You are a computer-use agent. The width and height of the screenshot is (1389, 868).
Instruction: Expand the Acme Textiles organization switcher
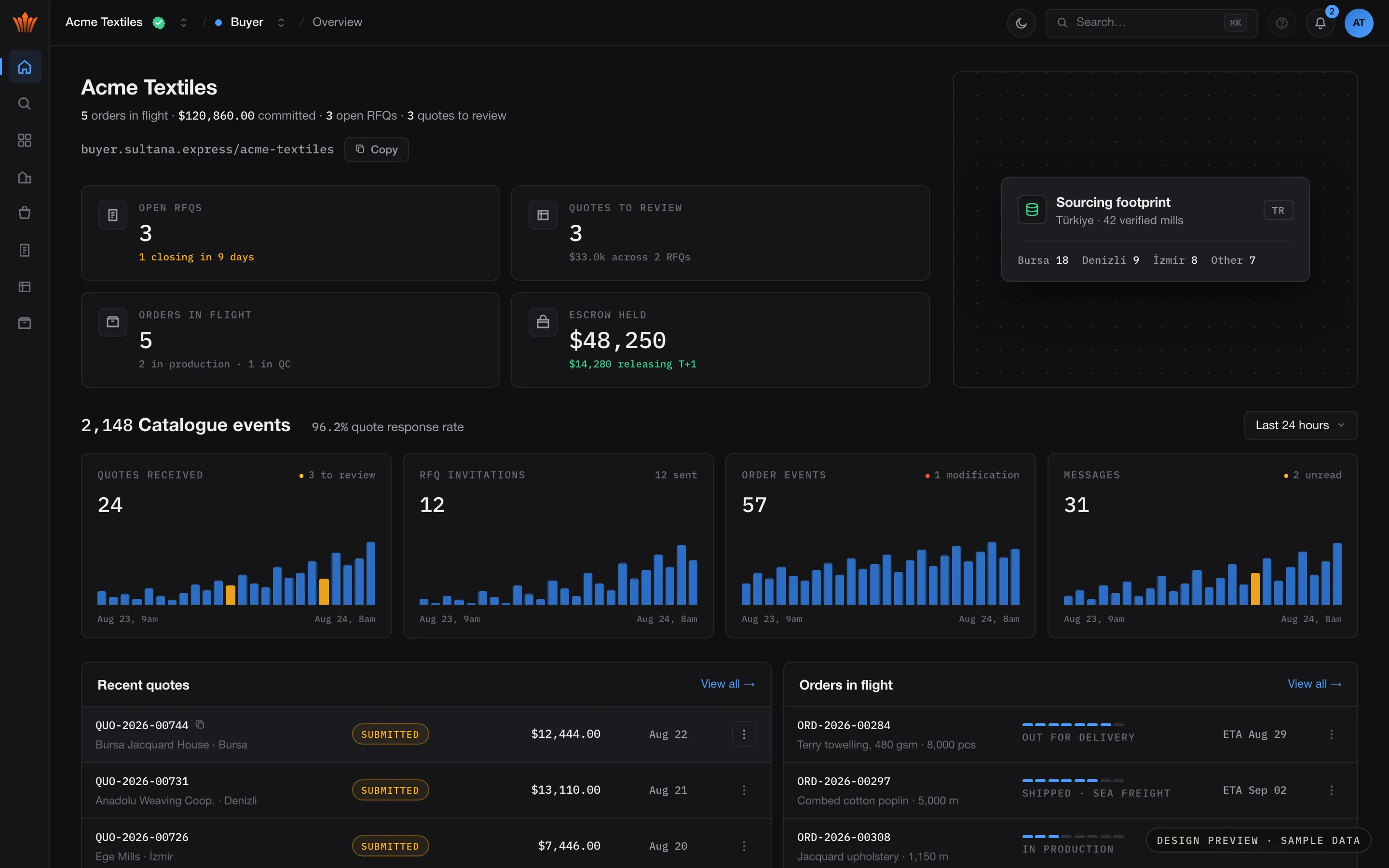click(184, 22)
